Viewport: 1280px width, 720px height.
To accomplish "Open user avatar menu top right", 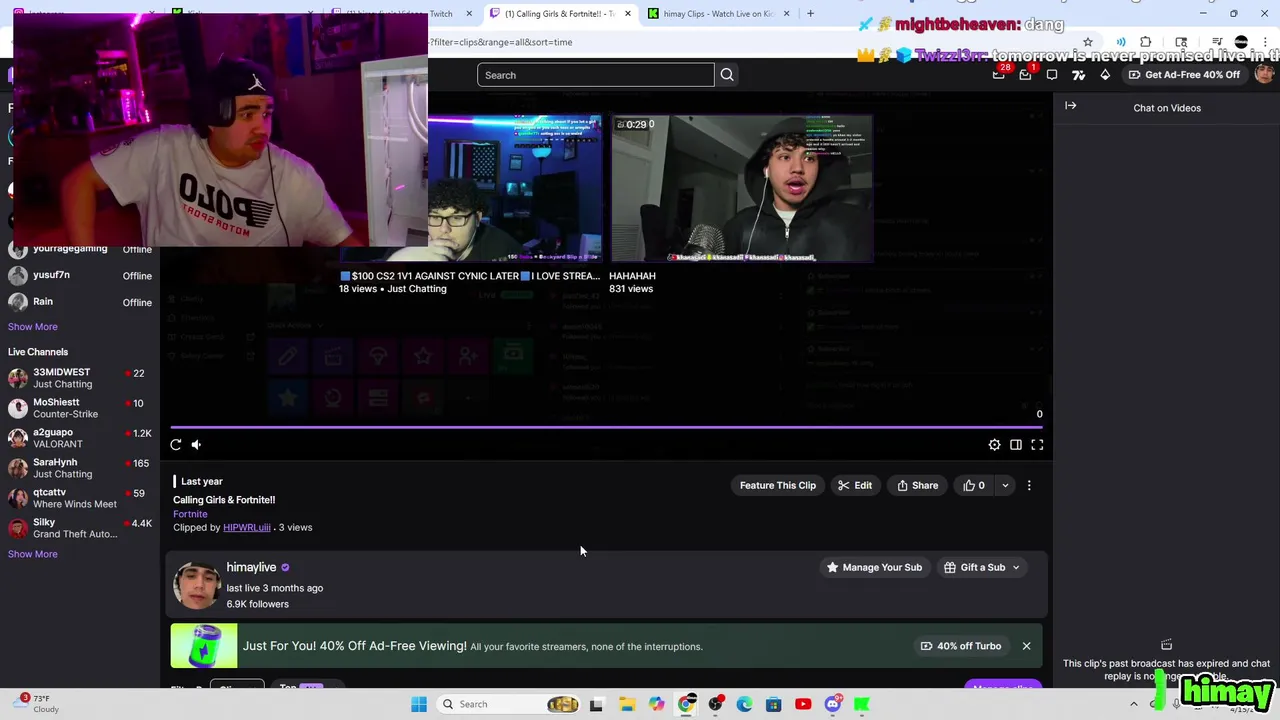I will pyautogui.click(x=1265, y=75).
